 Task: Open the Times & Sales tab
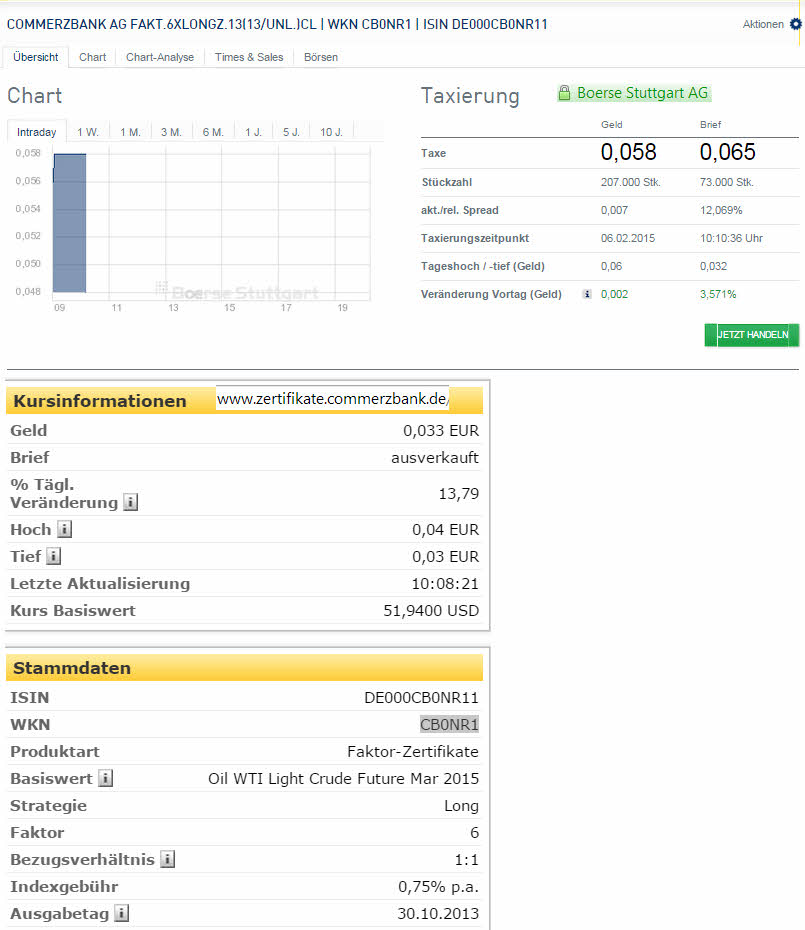[249, 57]
